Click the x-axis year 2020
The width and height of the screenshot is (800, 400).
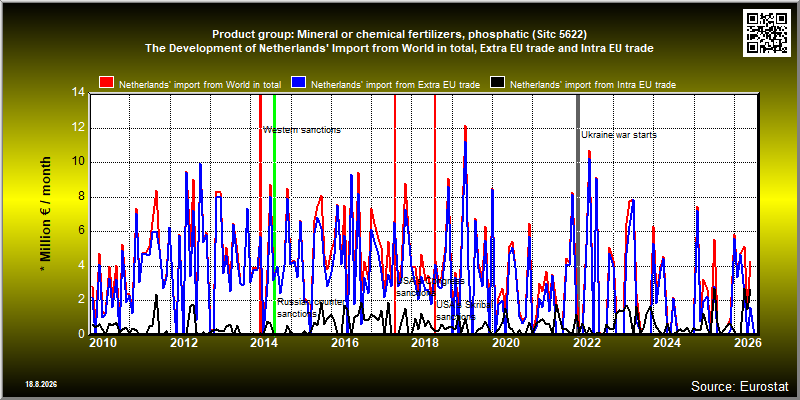coord(505,343)
